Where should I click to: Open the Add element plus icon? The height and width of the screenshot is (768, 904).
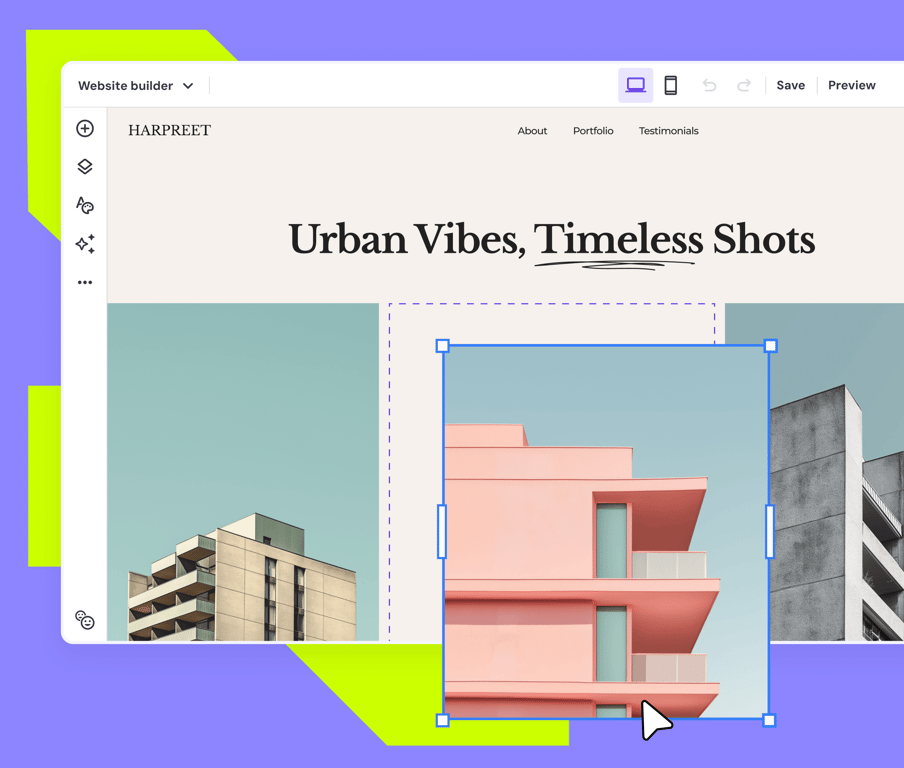coord(85,129)
